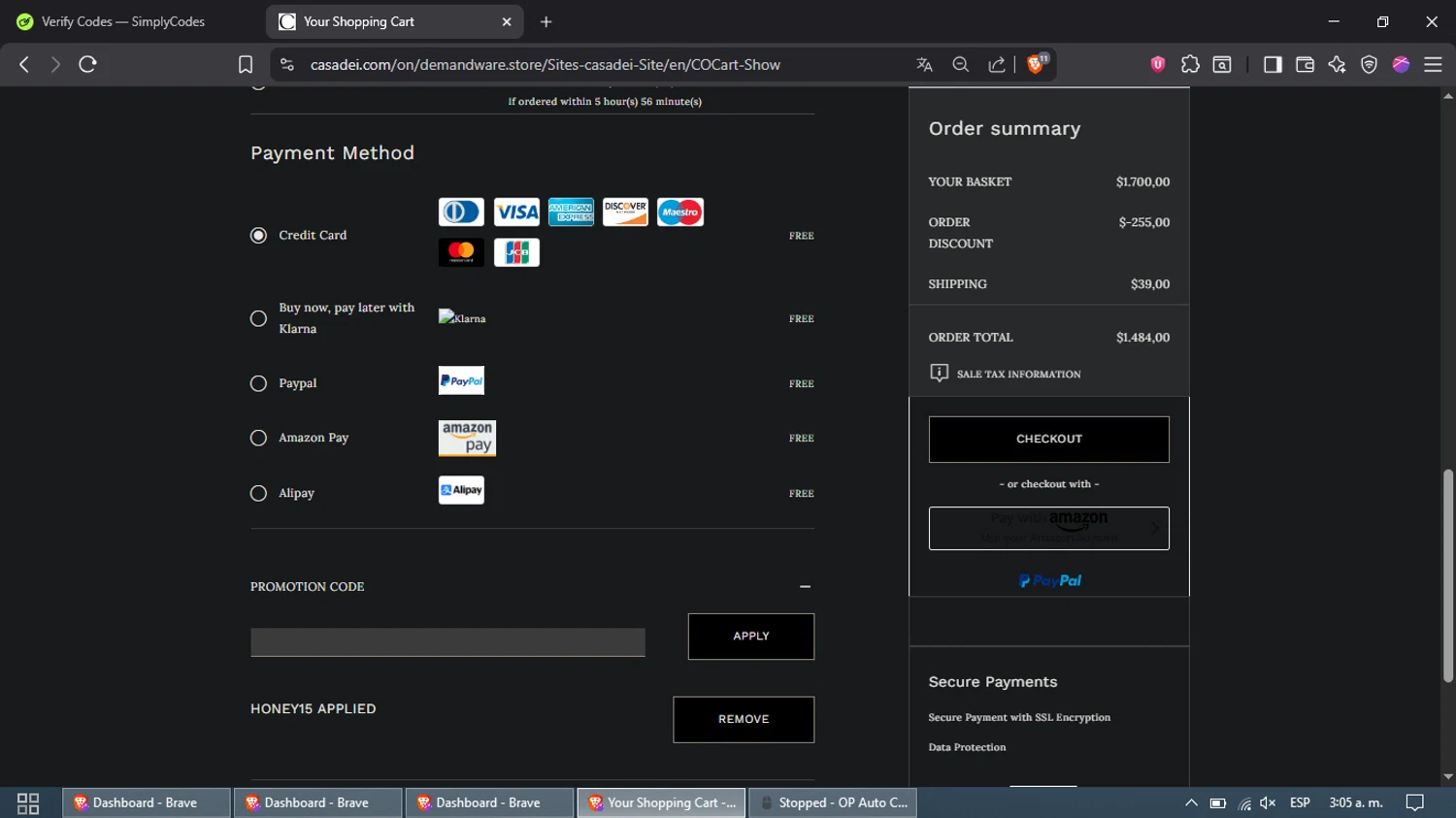The height and width of the screenshot is (818, 1456).
Task: Click the promotion code input field
Action: tap(447, 641)
